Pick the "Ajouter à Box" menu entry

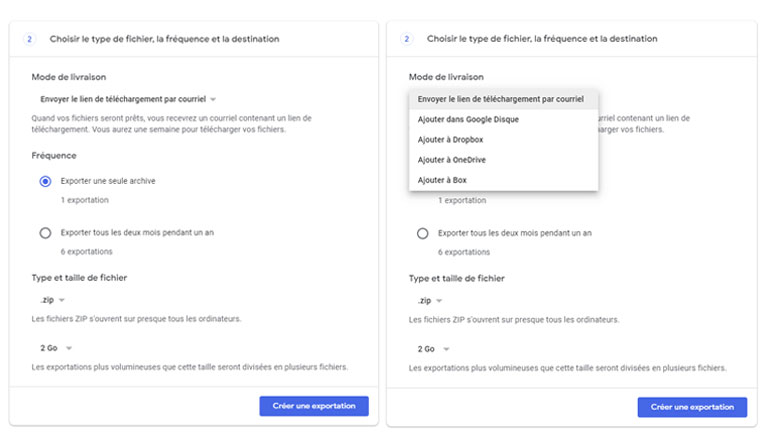click(x=442, y=180)
